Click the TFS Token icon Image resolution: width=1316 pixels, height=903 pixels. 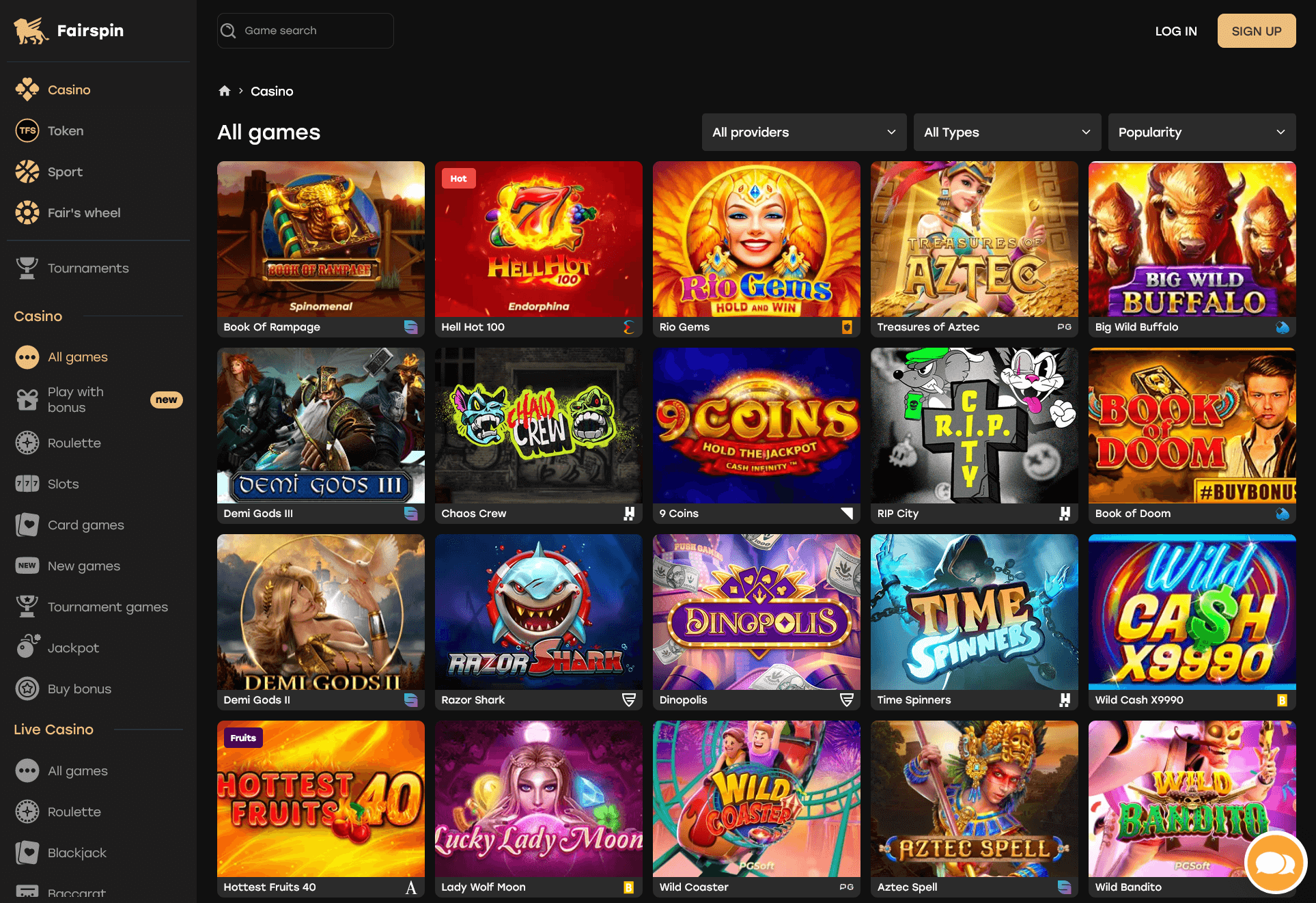click(27, 130)
